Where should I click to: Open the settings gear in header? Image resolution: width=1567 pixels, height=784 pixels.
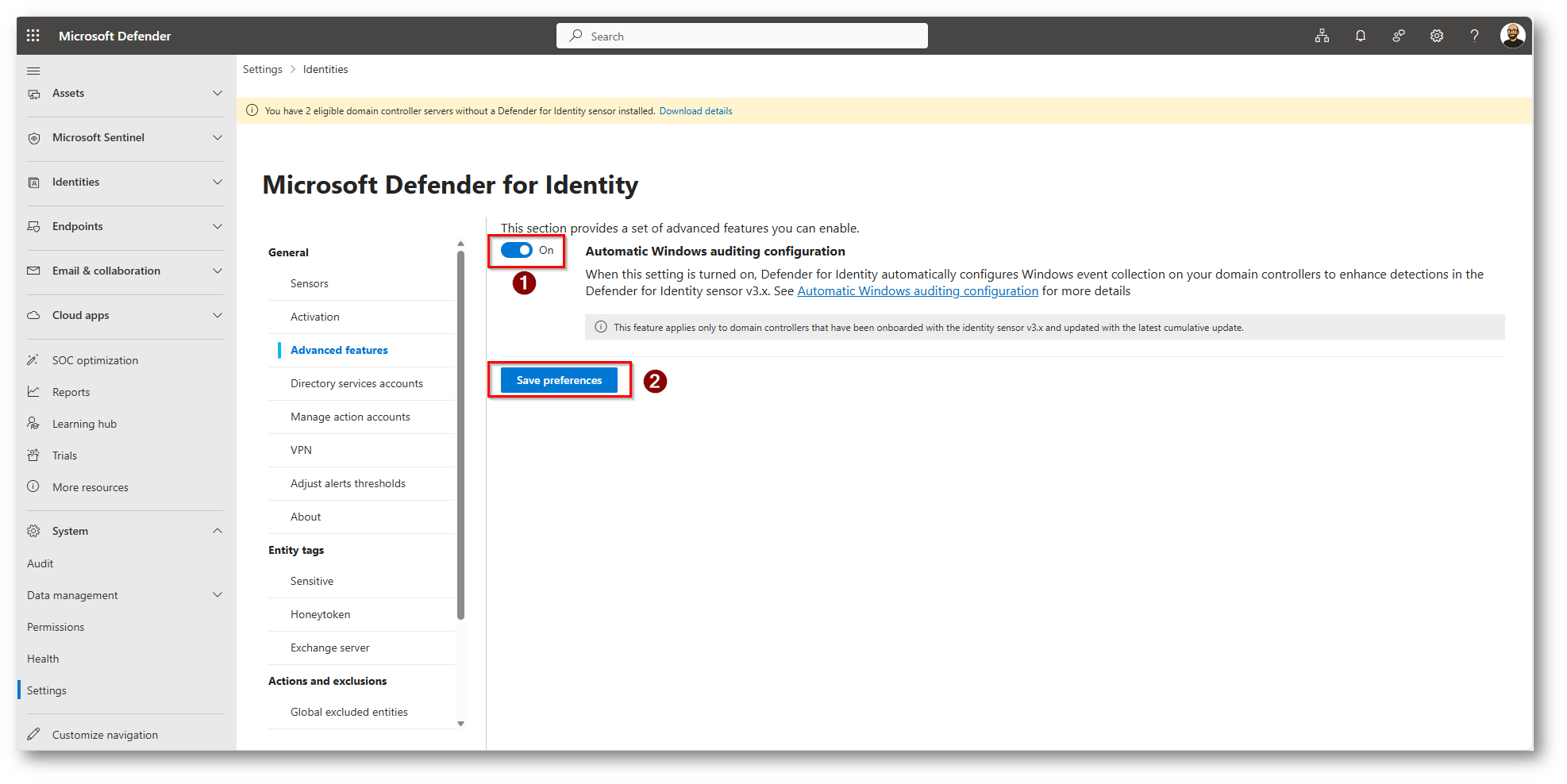(x=1436, y=36)
